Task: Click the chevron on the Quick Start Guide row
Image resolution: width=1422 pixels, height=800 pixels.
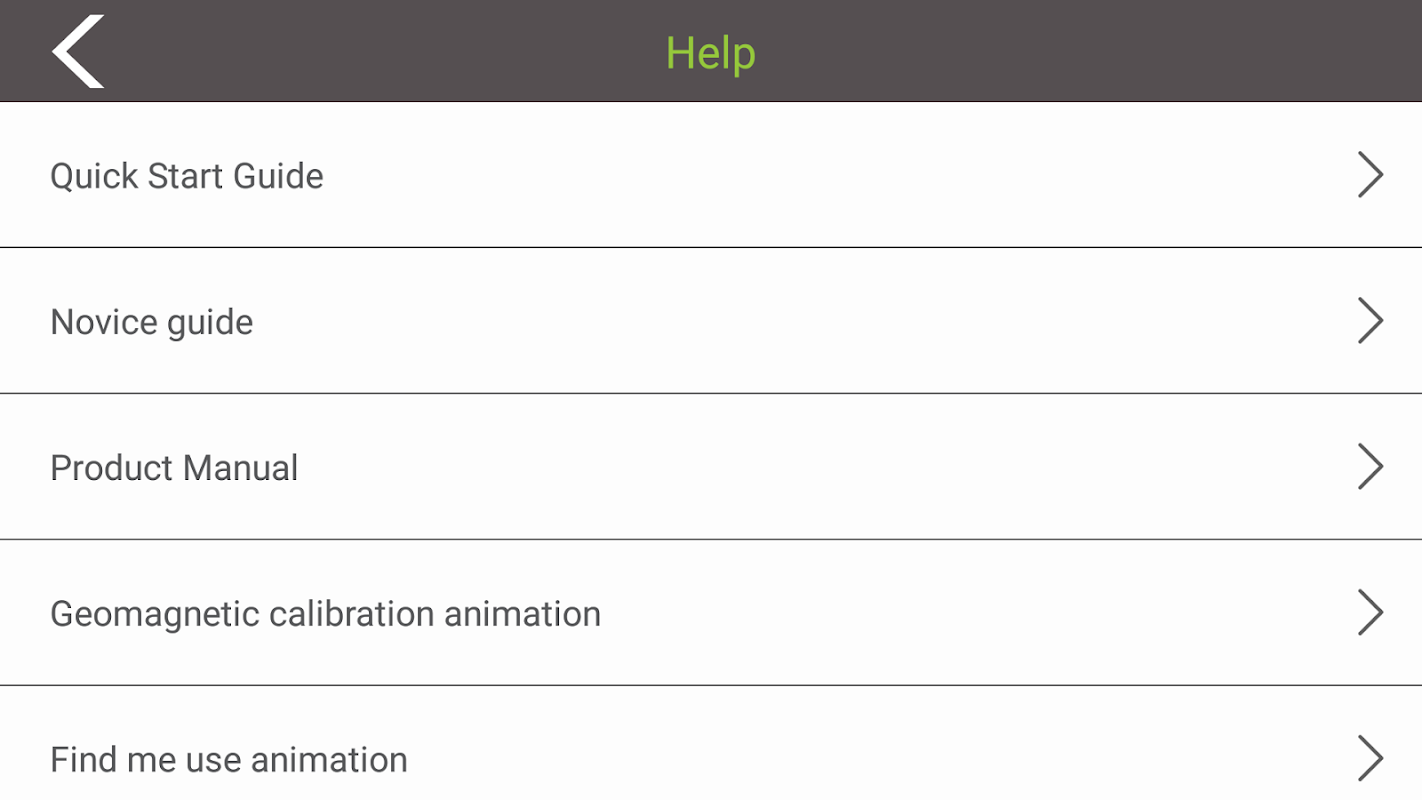Action: coord(1370,175)
